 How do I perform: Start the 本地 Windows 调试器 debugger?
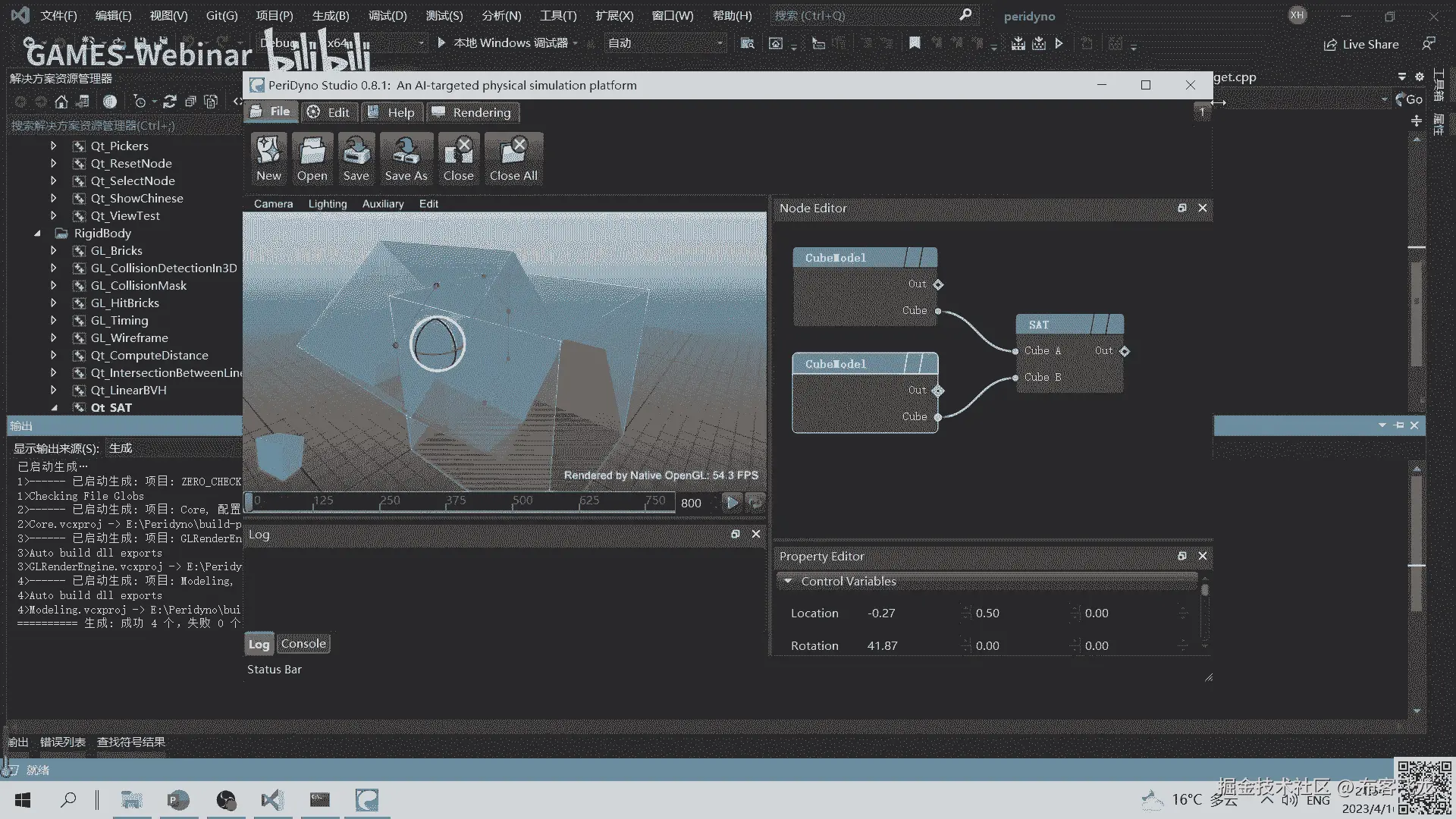point(504,43)
